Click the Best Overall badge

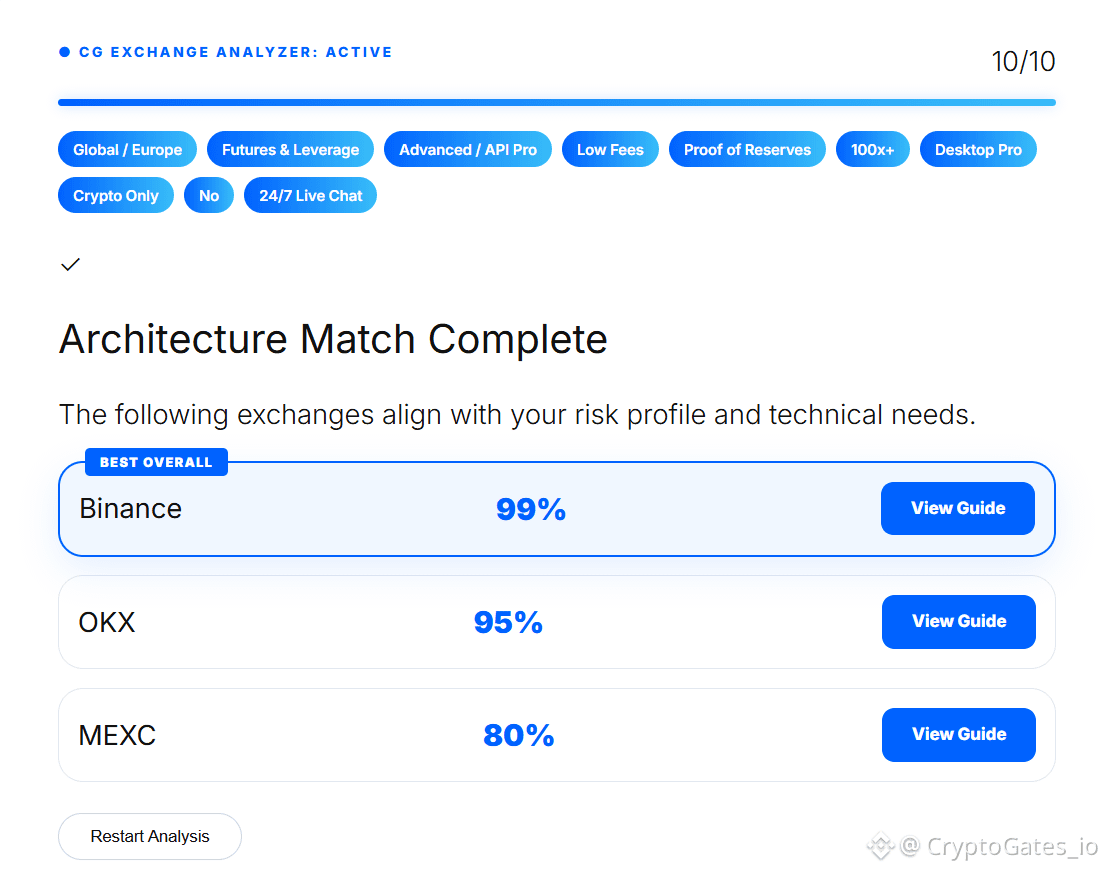[x=157, y=462]
